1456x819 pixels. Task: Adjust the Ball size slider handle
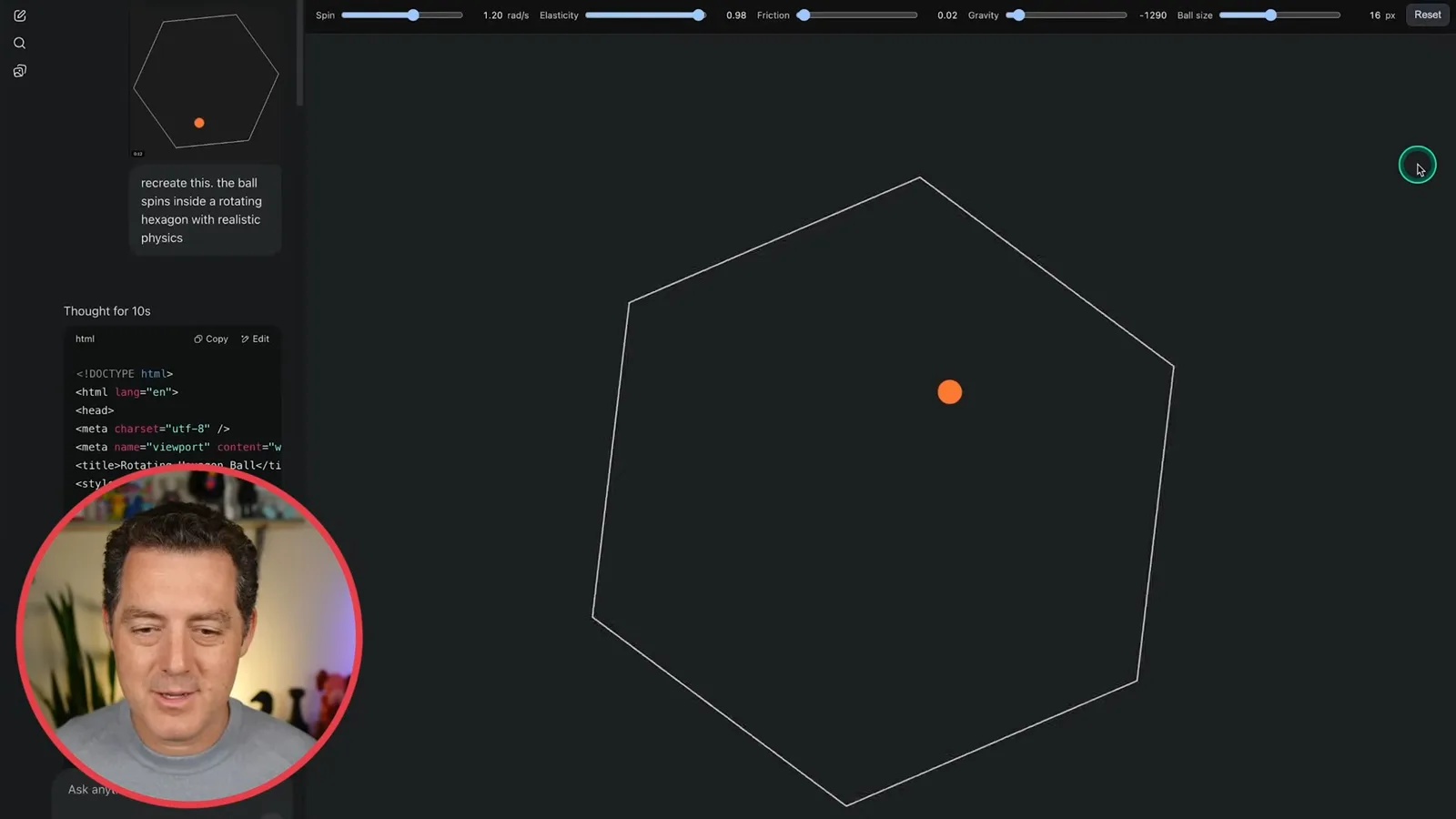coord(1270,15)
